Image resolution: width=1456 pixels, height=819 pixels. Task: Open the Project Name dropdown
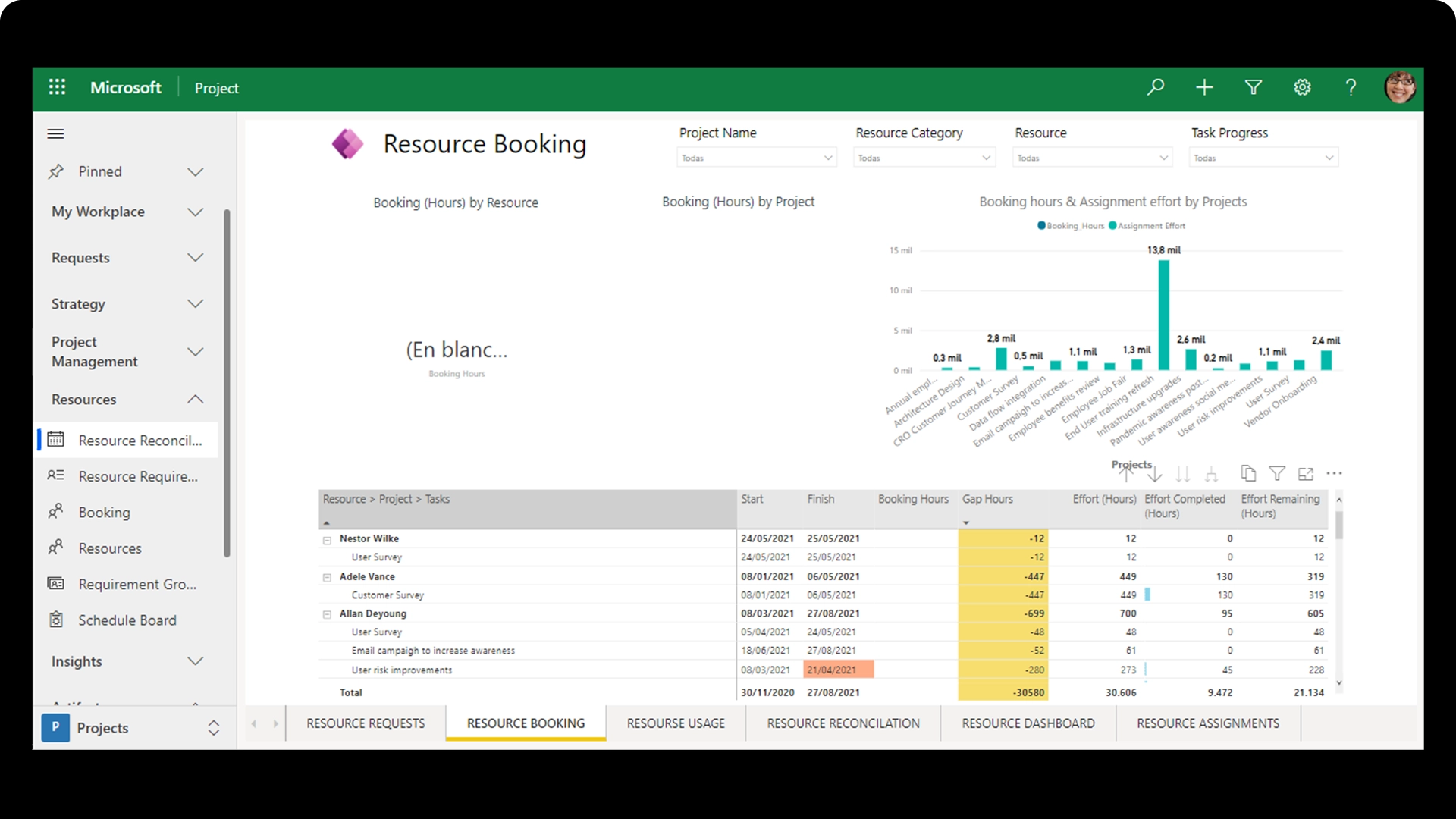click(756, 158)
